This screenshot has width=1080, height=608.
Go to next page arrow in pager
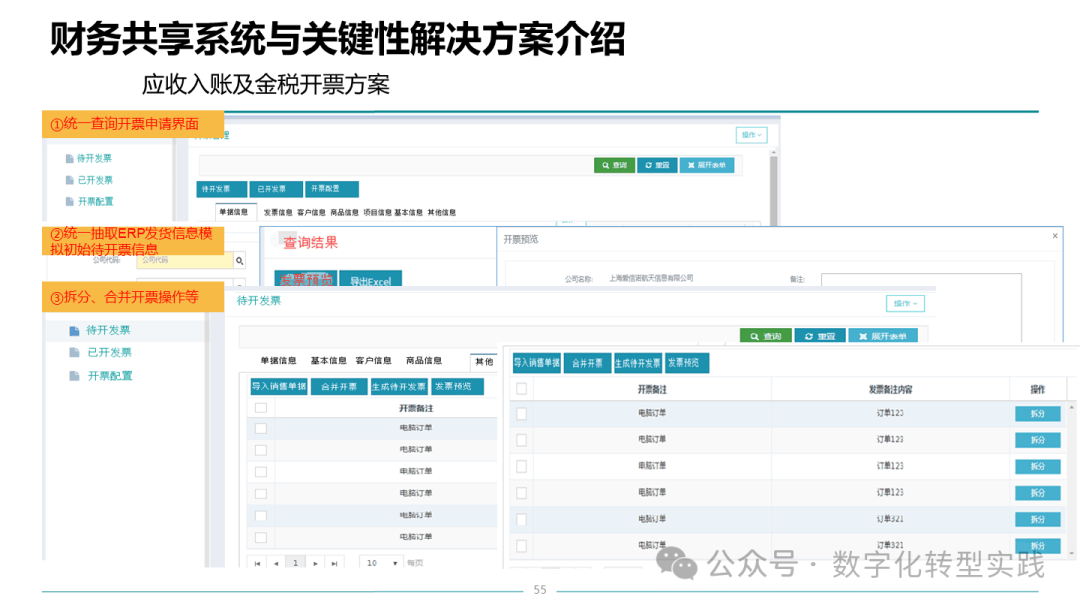315,563
